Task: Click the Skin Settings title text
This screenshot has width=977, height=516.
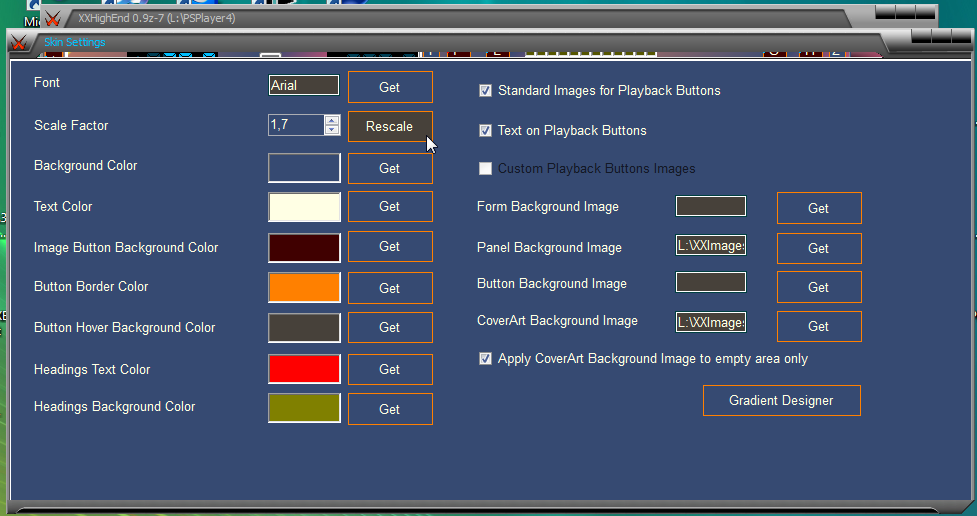Action: 75,42
